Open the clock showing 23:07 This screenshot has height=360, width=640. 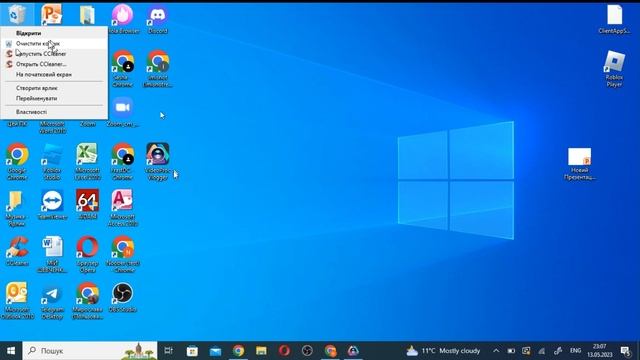(x=600, y=351)
